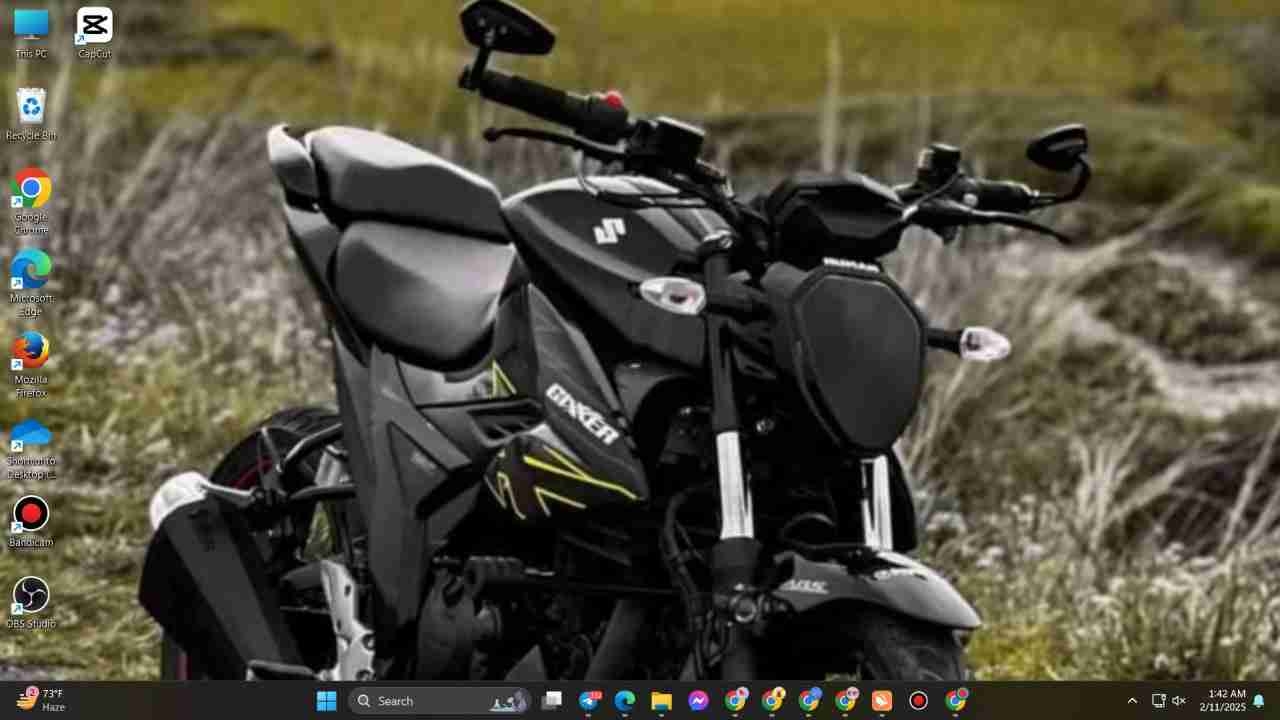
Task: Open Task View from the taskbar
Action: (551, 701)
